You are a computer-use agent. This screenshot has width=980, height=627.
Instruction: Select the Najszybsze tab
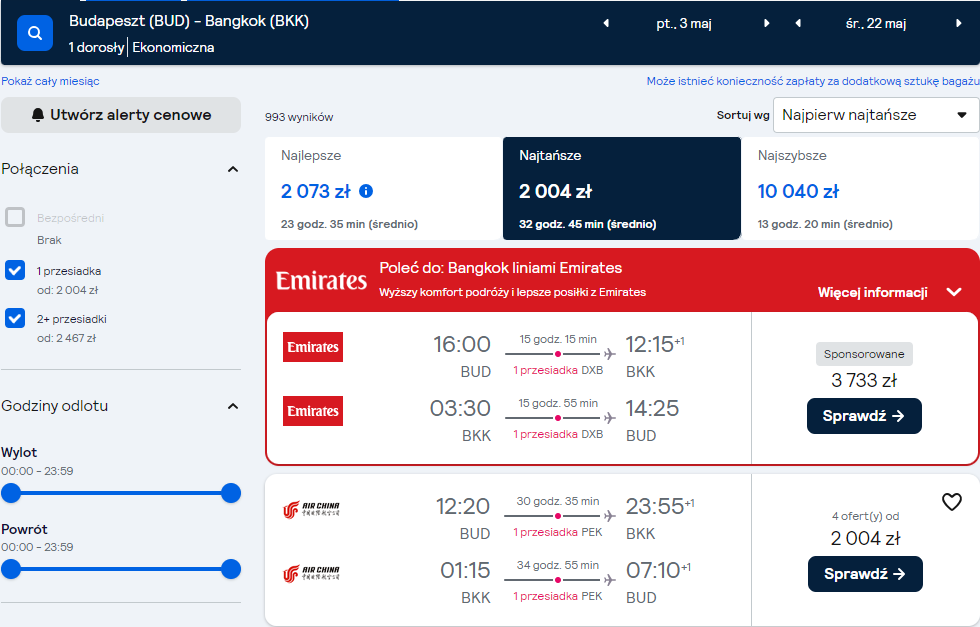[860, 188]
